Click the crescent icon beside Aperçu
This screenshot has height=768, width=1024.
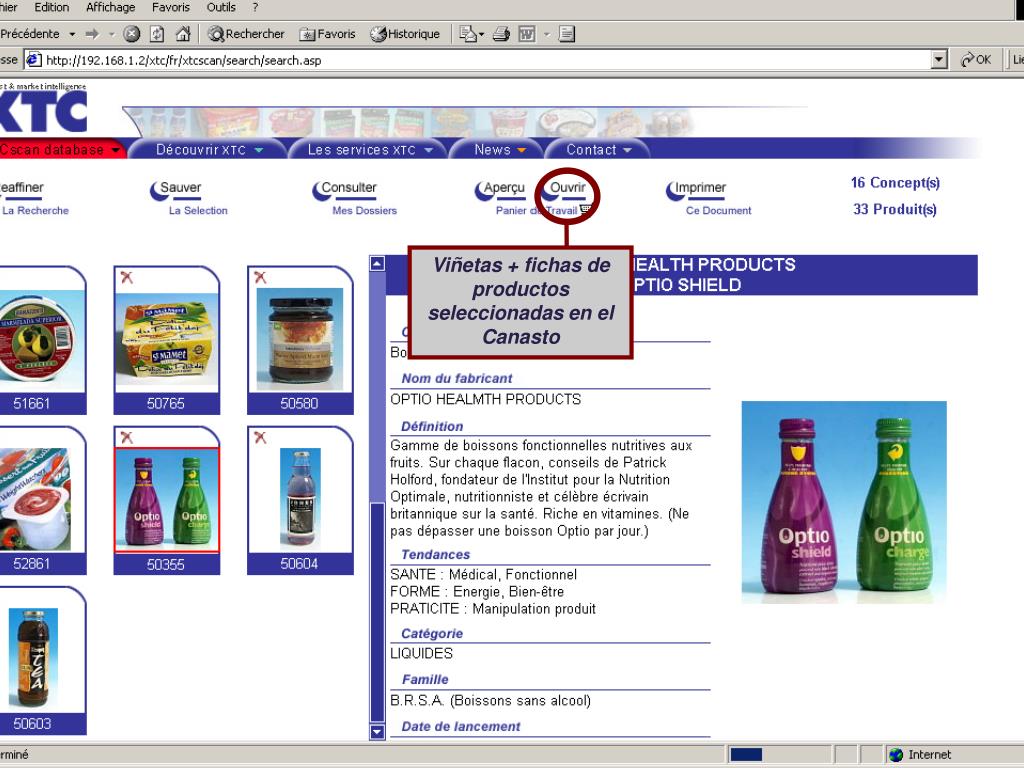coord(483,191)
